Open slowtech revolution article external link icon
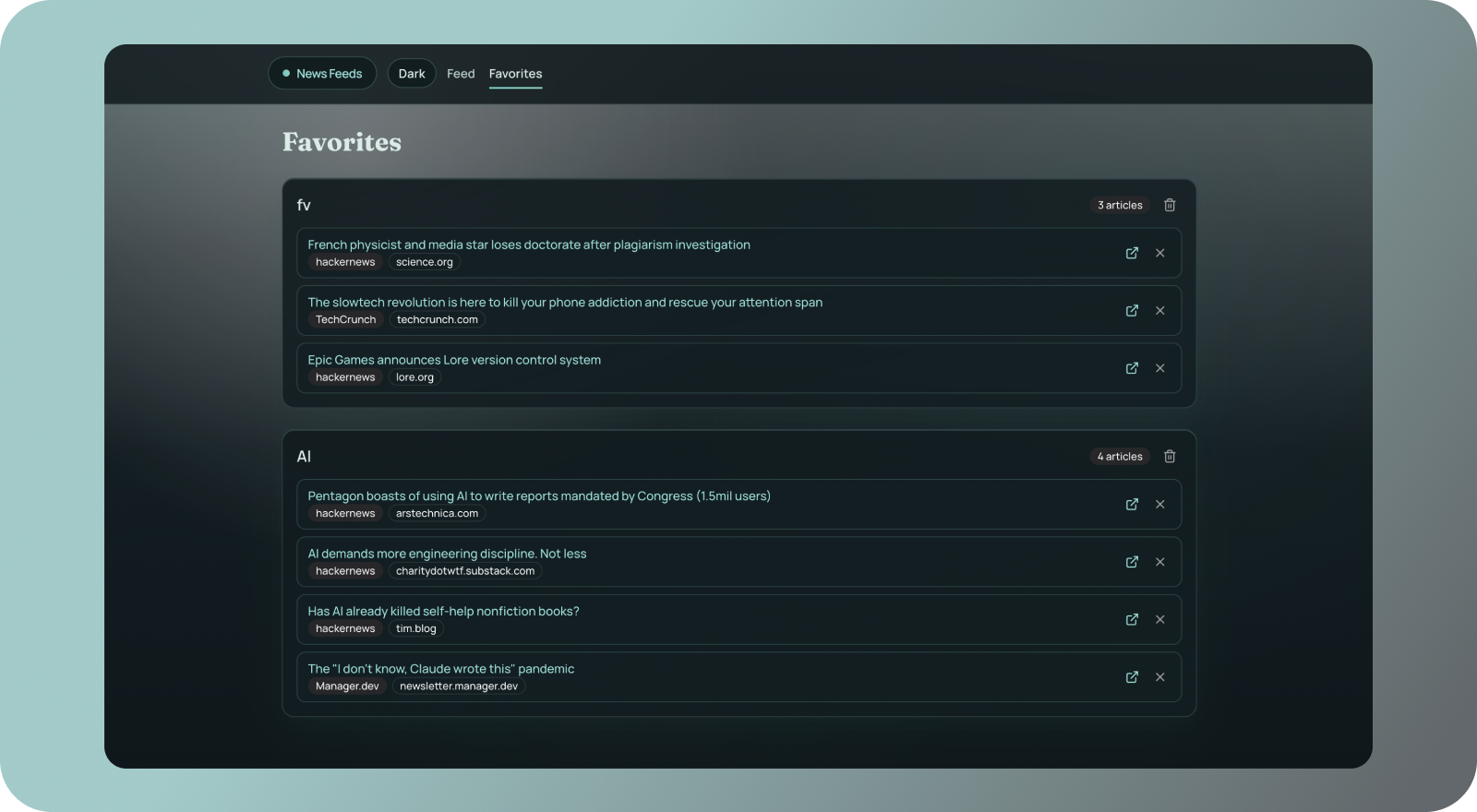Image resolution: width=1477 pixels, height=812 pixels. click(x=1132, y=310)
